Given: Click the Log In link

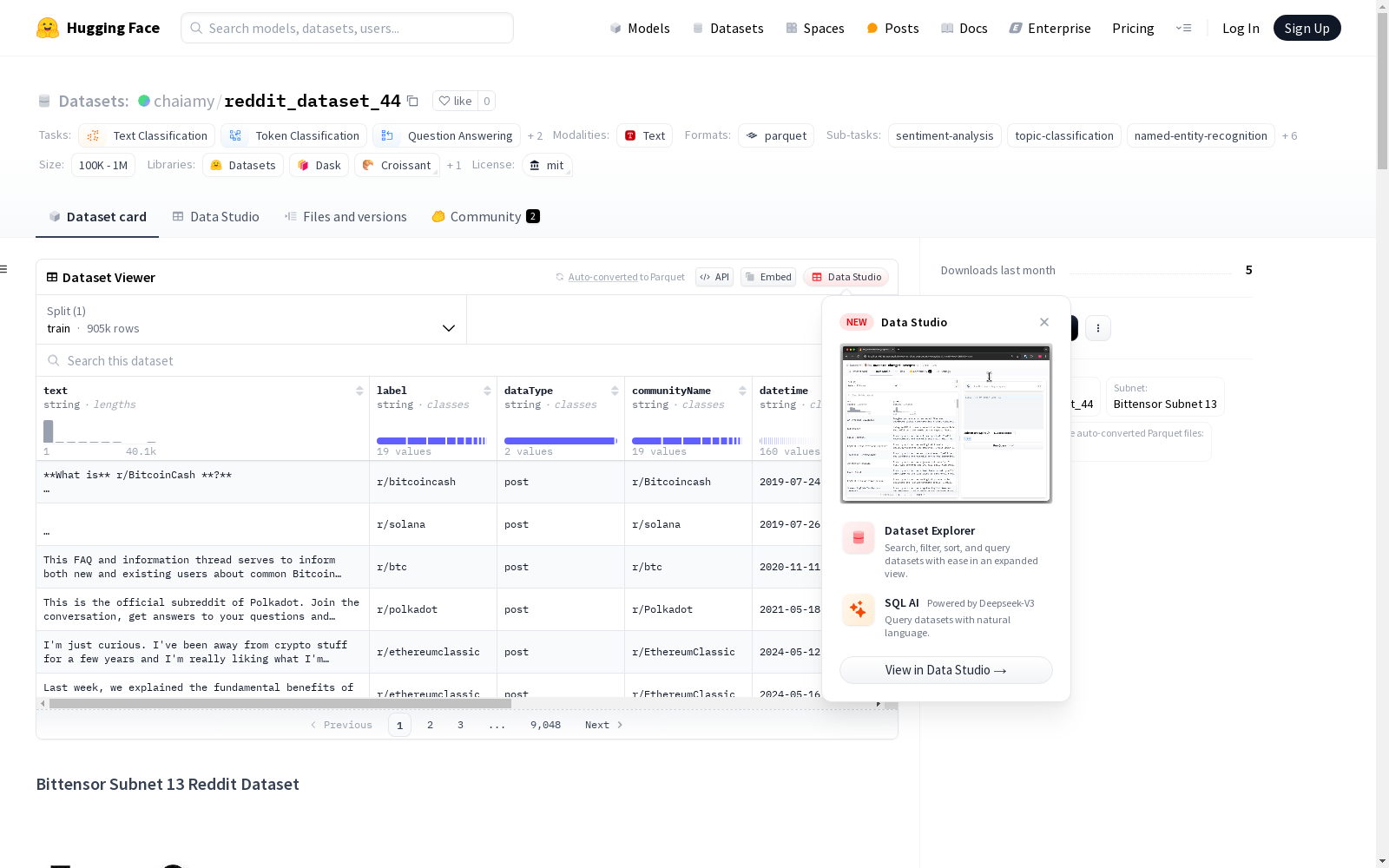Looking at the screenshot, I should [x=1241, y=28].
